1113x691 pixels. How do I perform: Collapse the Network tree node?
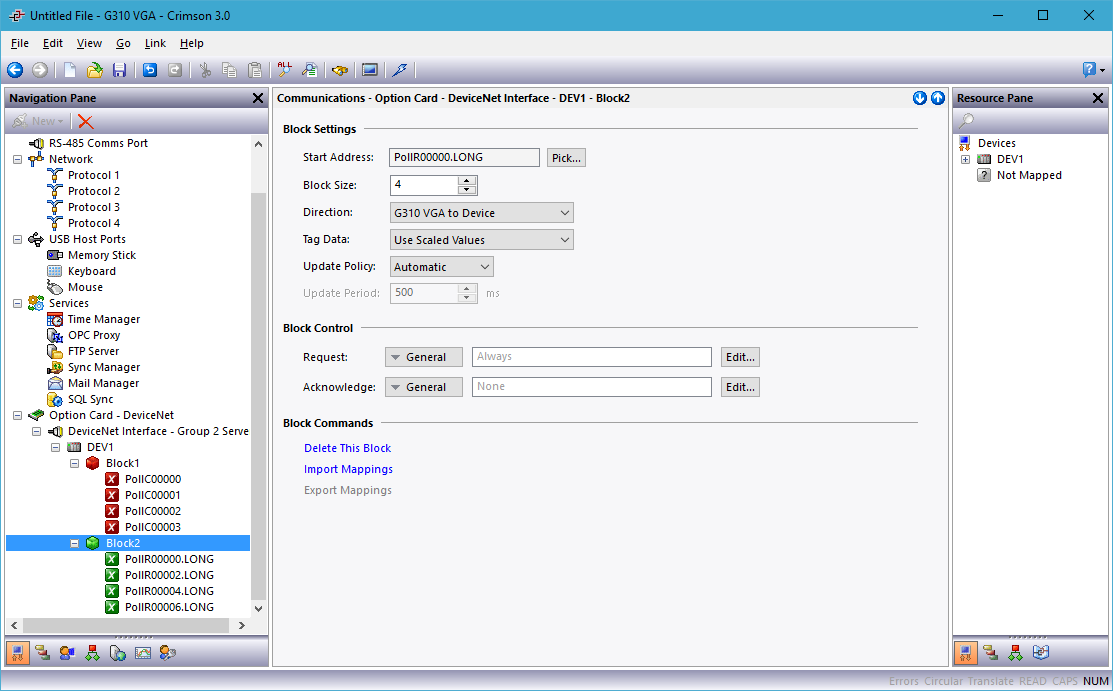tap(17, 159)
